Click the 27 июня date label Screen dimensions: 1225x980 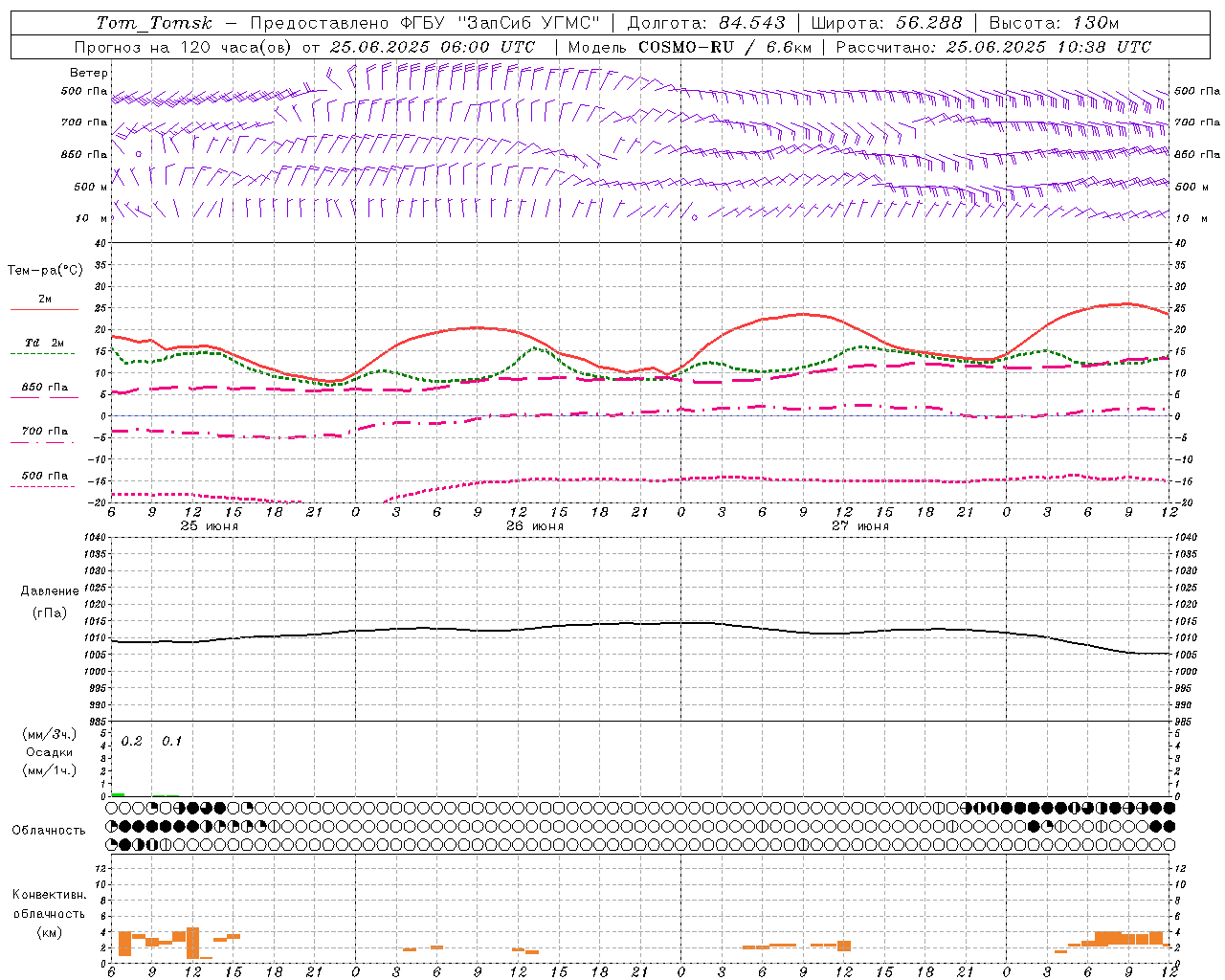pos(860,526)
